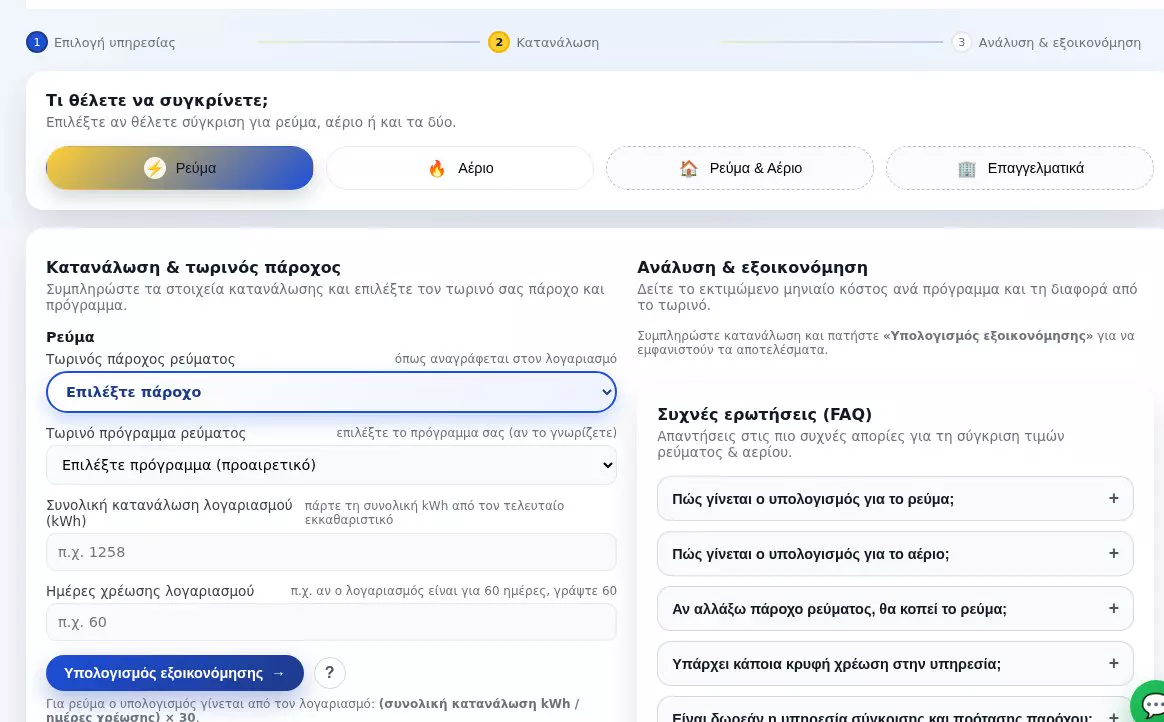Viewport: 1164px width, 722px height.
Task: Click the billing days input field
Action: point(331,622)
